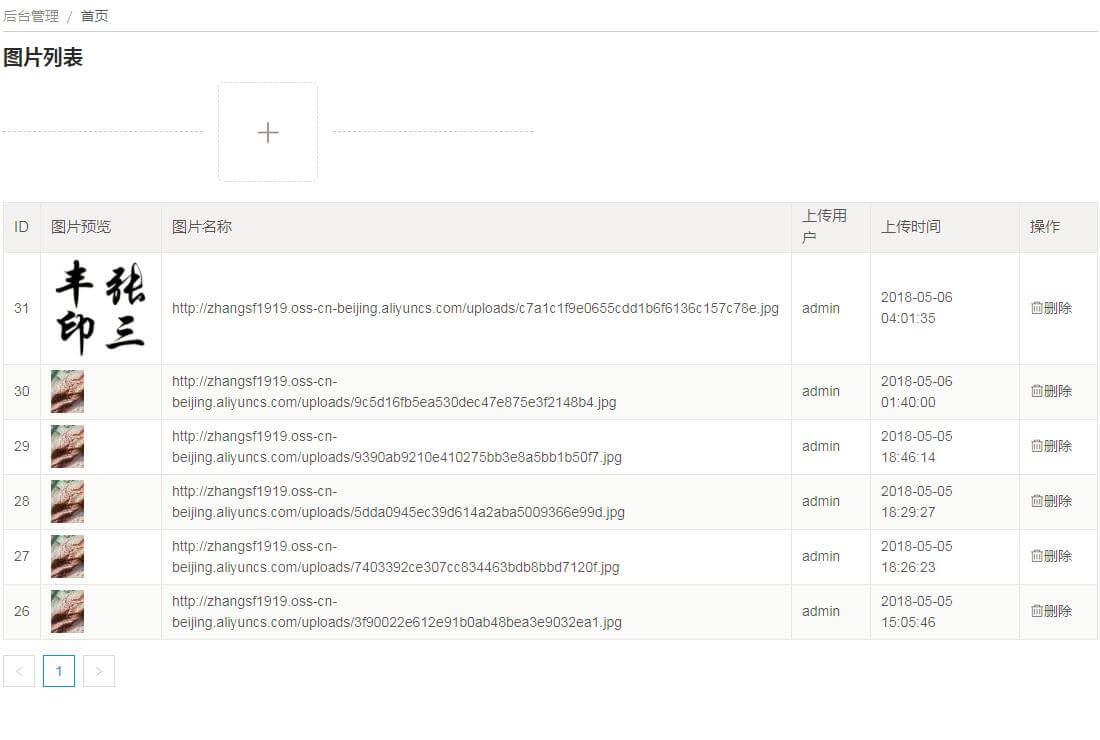Click the 上传时间 column header
Image resolution: width=1100 pixels, height=740 pixels.
pos(910,227)
